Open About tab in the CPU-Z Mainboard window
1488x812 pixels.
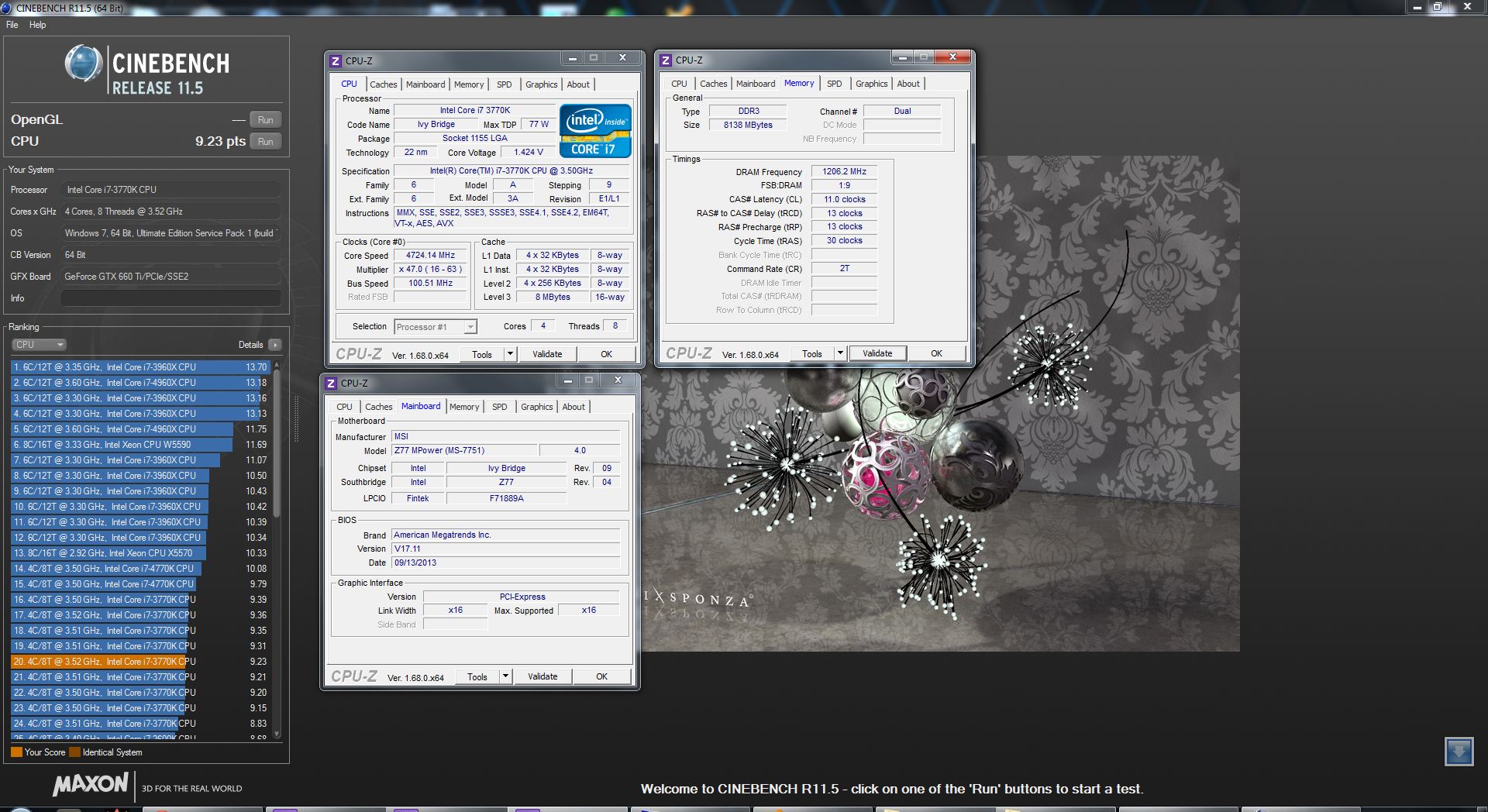[x=573, y=407]
